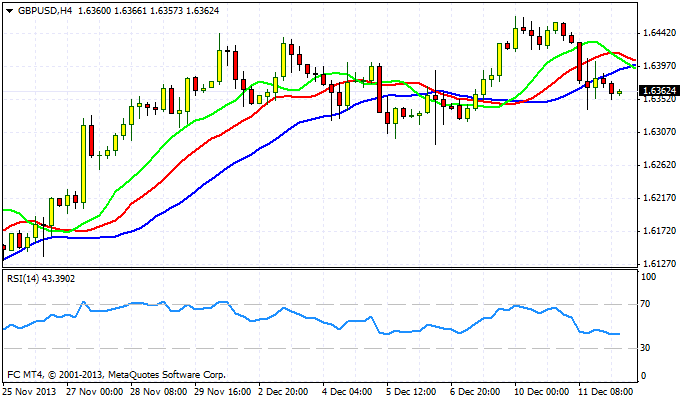Click the 27 Nov 00:00 time label
This screenshot has height=400, width=680.
pos(95,392)
